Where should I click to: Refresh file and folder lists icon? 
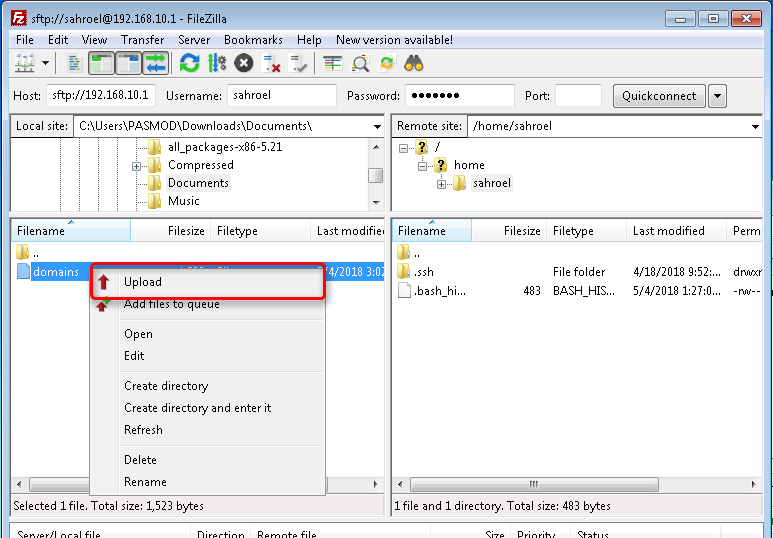(189, 63)
